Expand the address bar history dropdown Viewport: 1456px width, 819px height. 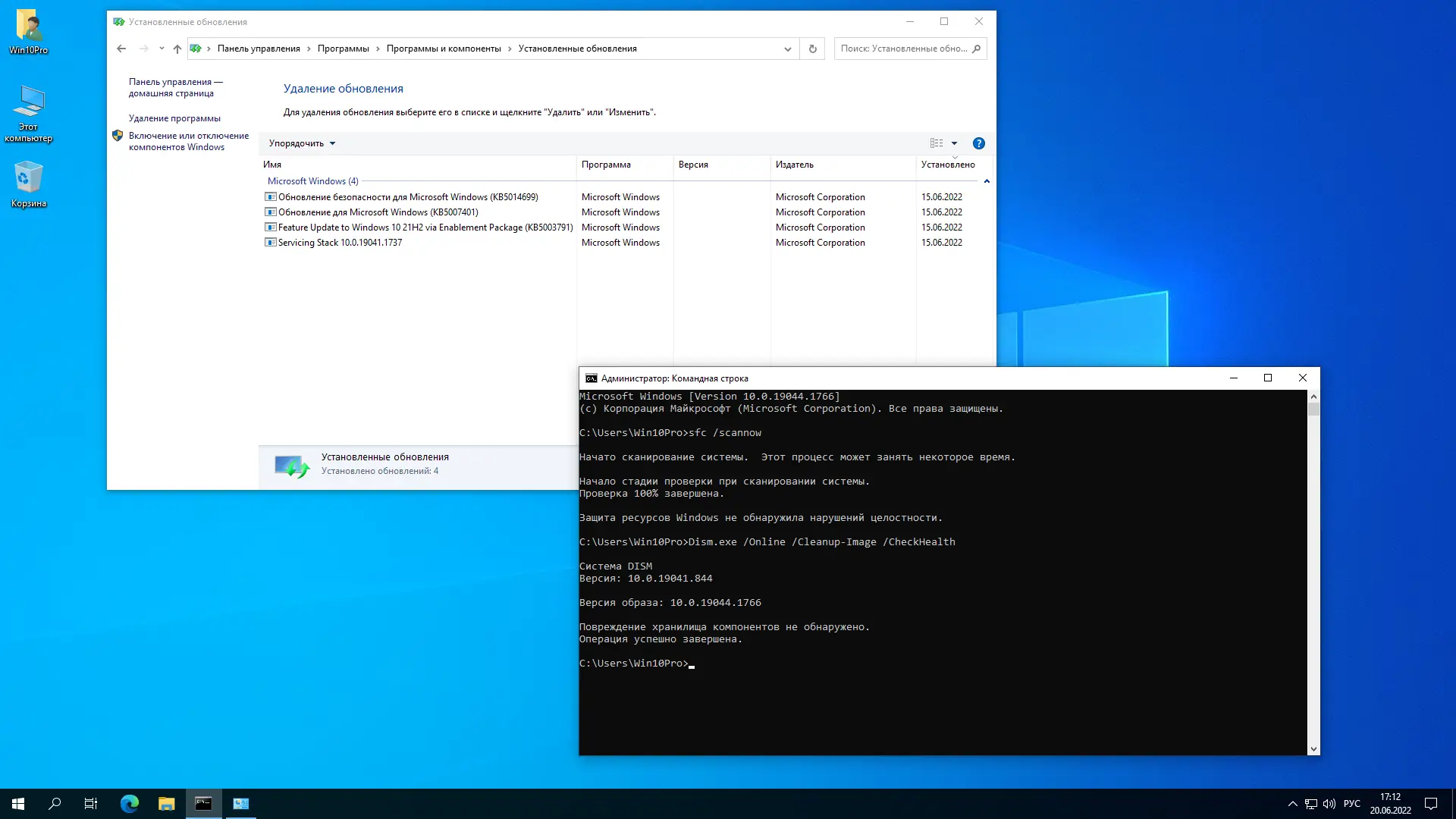point(787,49)
